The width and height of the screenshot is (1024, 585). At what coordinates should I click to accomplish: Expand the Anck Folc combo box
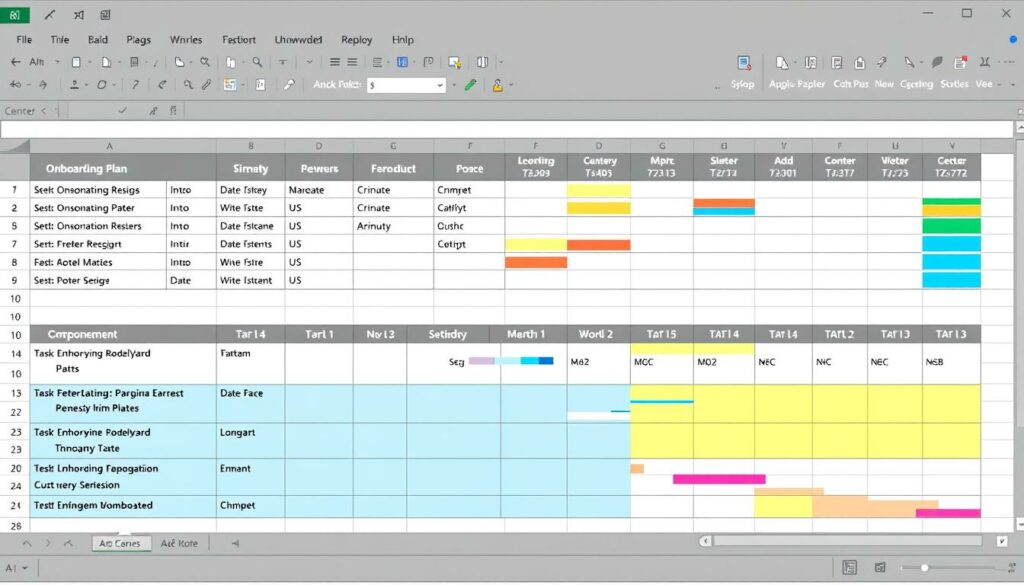tap(440, 86)
